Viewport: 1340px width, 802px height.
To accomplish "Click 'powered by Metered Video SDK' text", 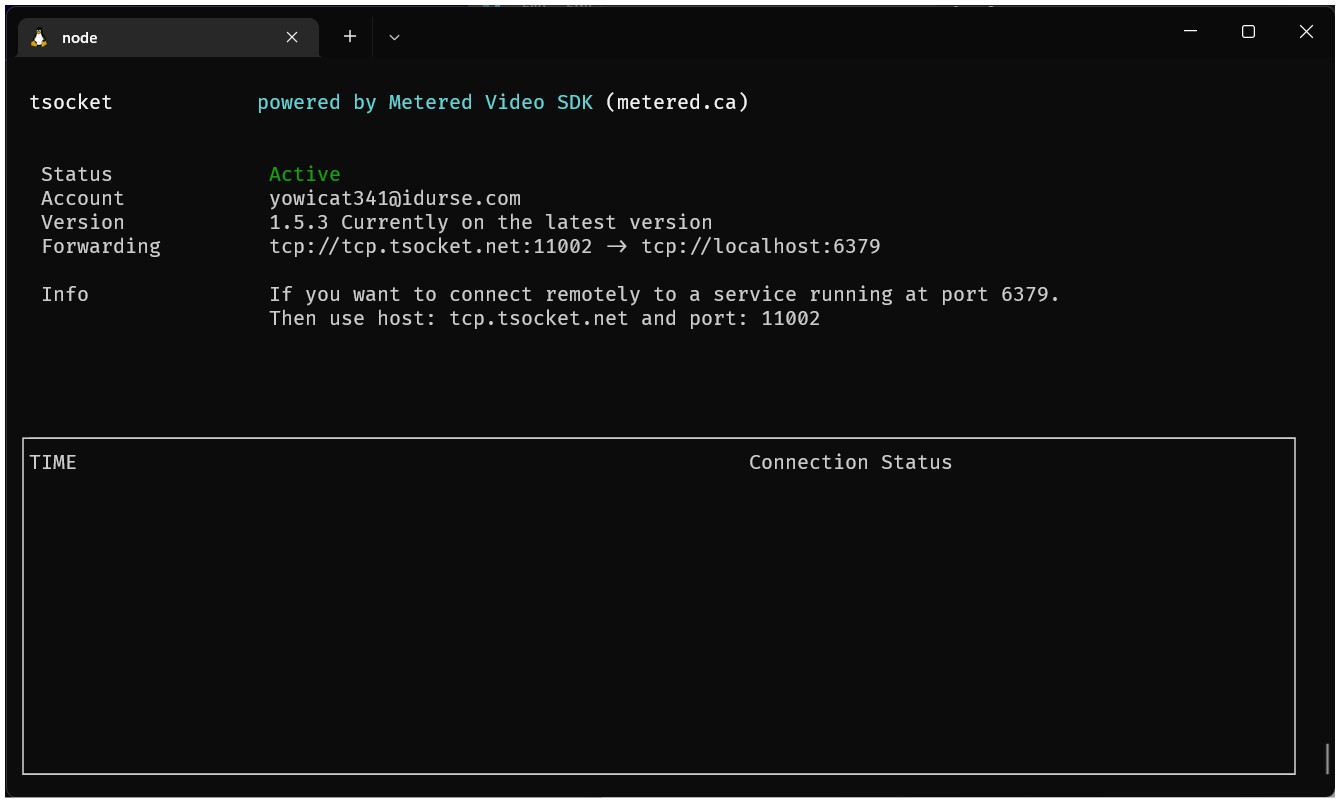I will click(x=425, y=102).
